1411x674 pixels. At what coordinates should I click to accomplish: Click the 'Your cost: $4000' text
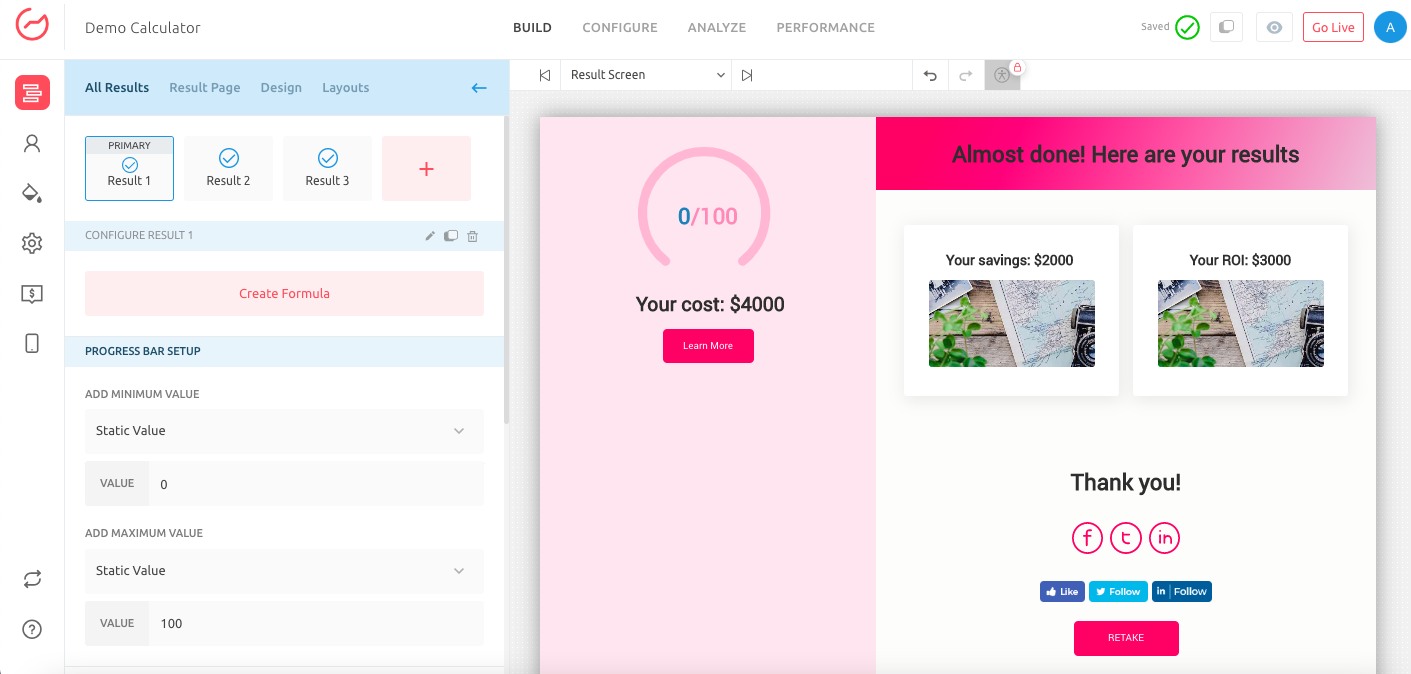coord(710,304)
